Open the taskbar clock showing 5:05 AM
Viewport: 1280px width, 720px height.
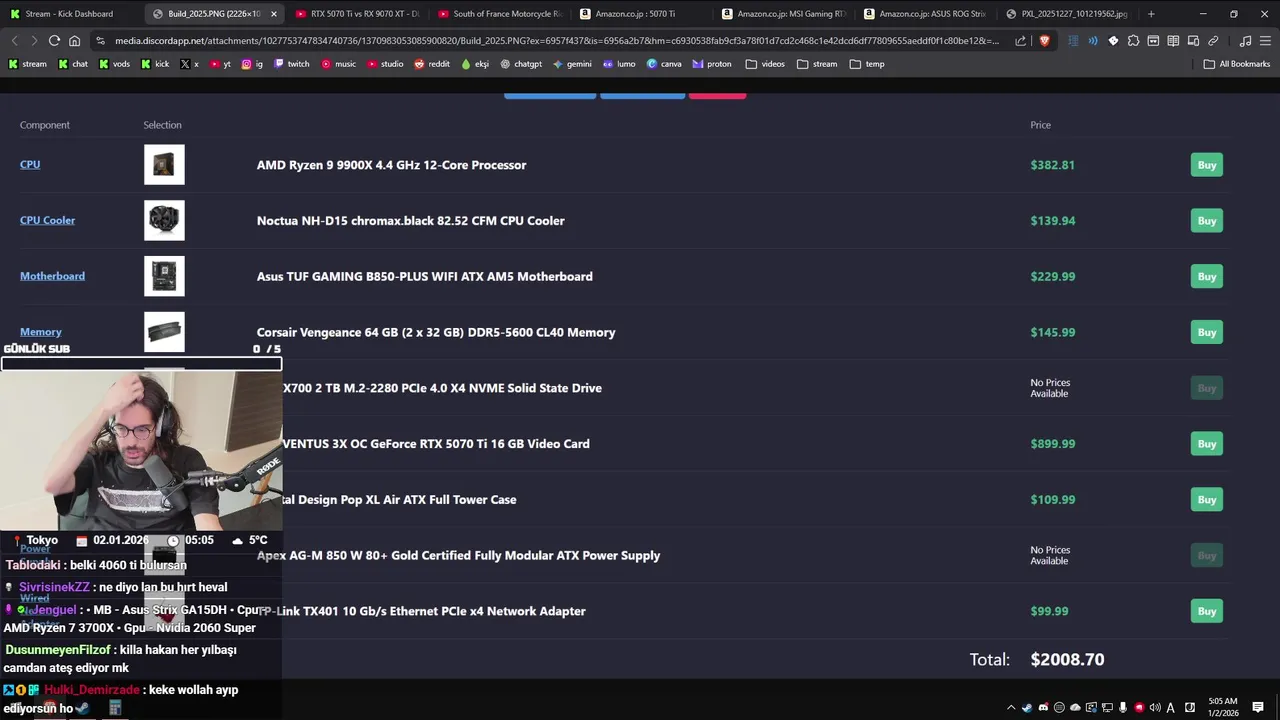[x=1223, y=707]
